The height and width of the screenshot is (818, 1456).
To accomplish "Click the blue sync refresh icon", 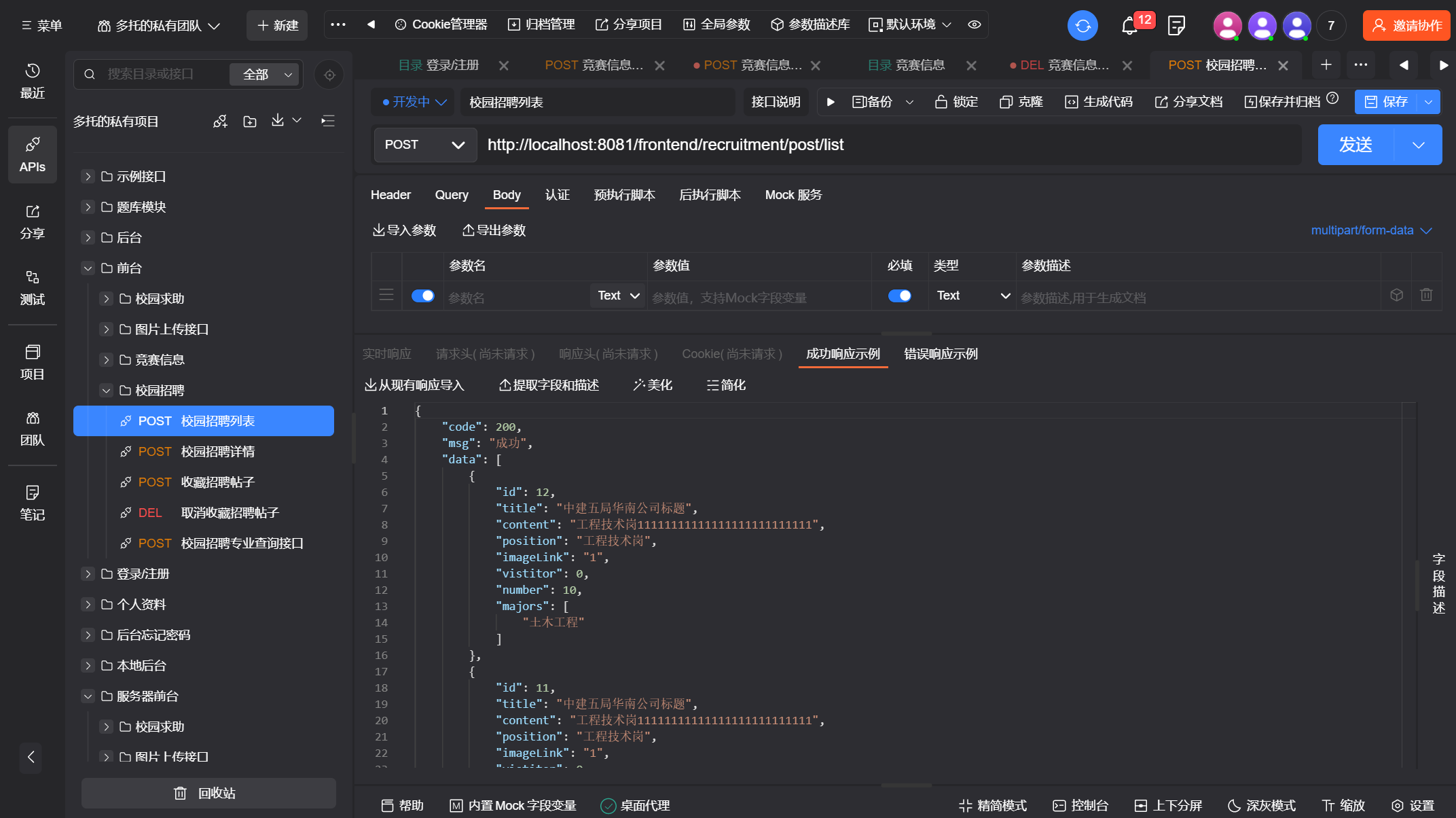I will click(1082, 26).
